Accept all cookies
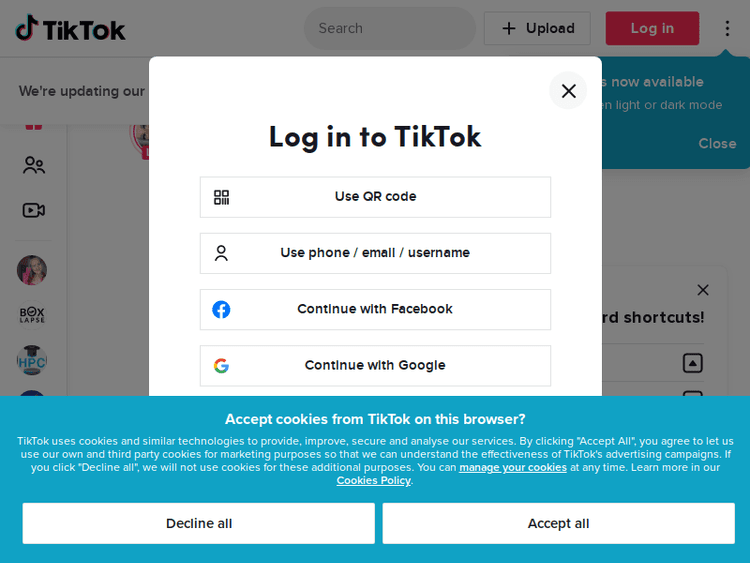The image size is (750, 563). click(x=558, y=523)
